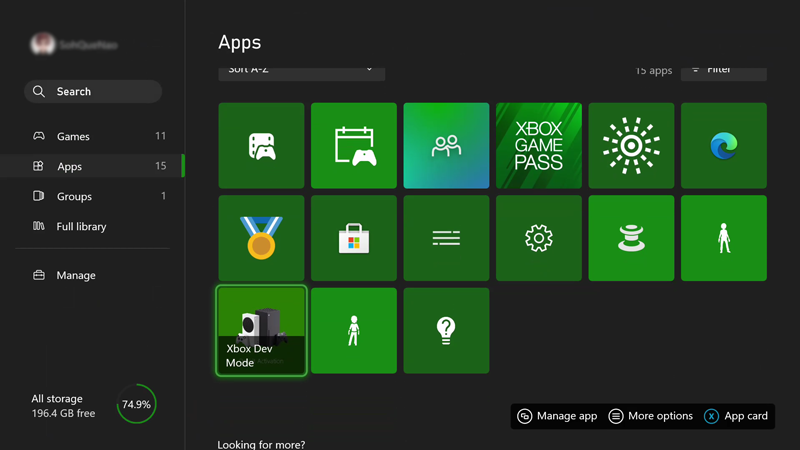Click the 74.9% storage usage ring
This screenshot has width=800, height=450.
(136, 405)
